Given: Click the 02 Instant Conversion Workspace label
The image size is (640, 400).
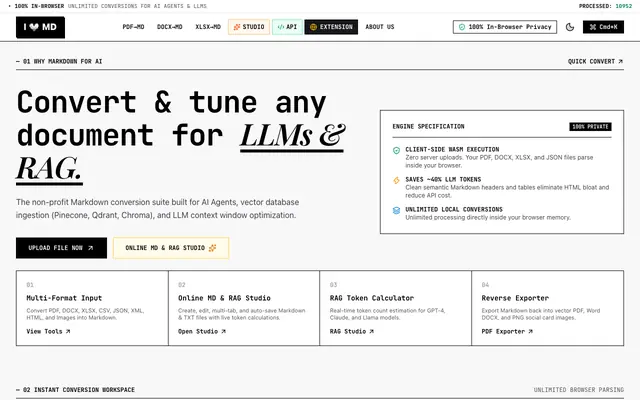Looking at the screenshot, I should click(76, 390).
